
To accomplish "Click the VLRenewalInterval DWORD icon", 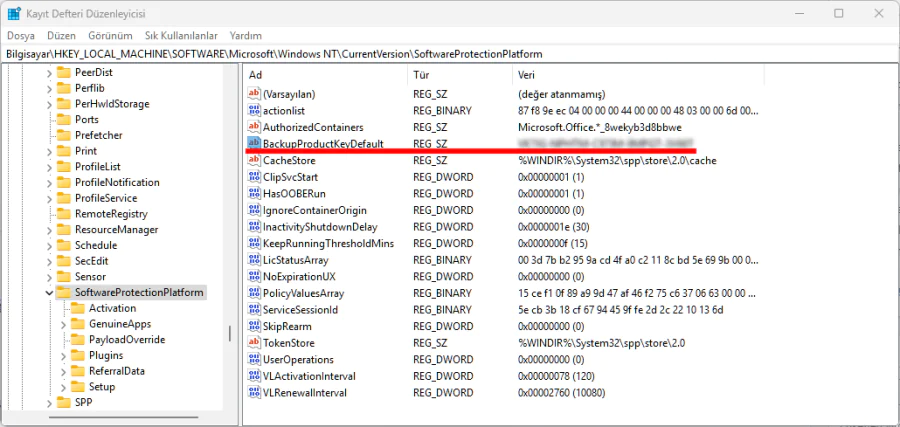I will point(254,393).
